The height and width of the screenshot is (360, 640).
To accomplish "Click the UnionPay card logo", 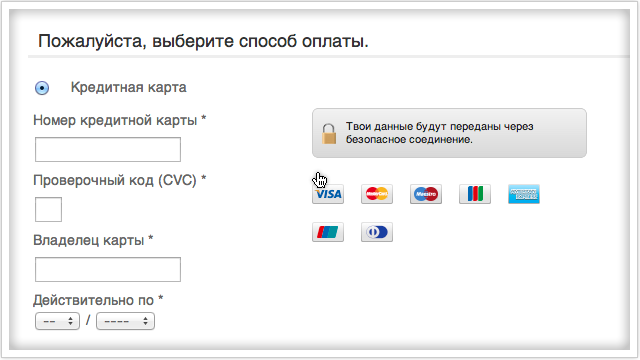I will point(328,232).
